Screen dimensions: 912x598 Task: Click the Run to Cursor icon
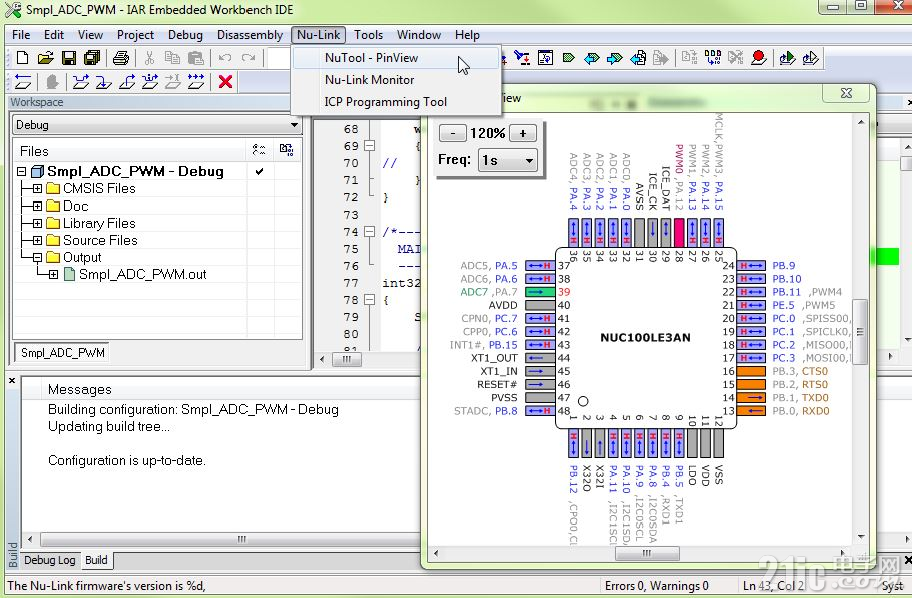(173, 81)
